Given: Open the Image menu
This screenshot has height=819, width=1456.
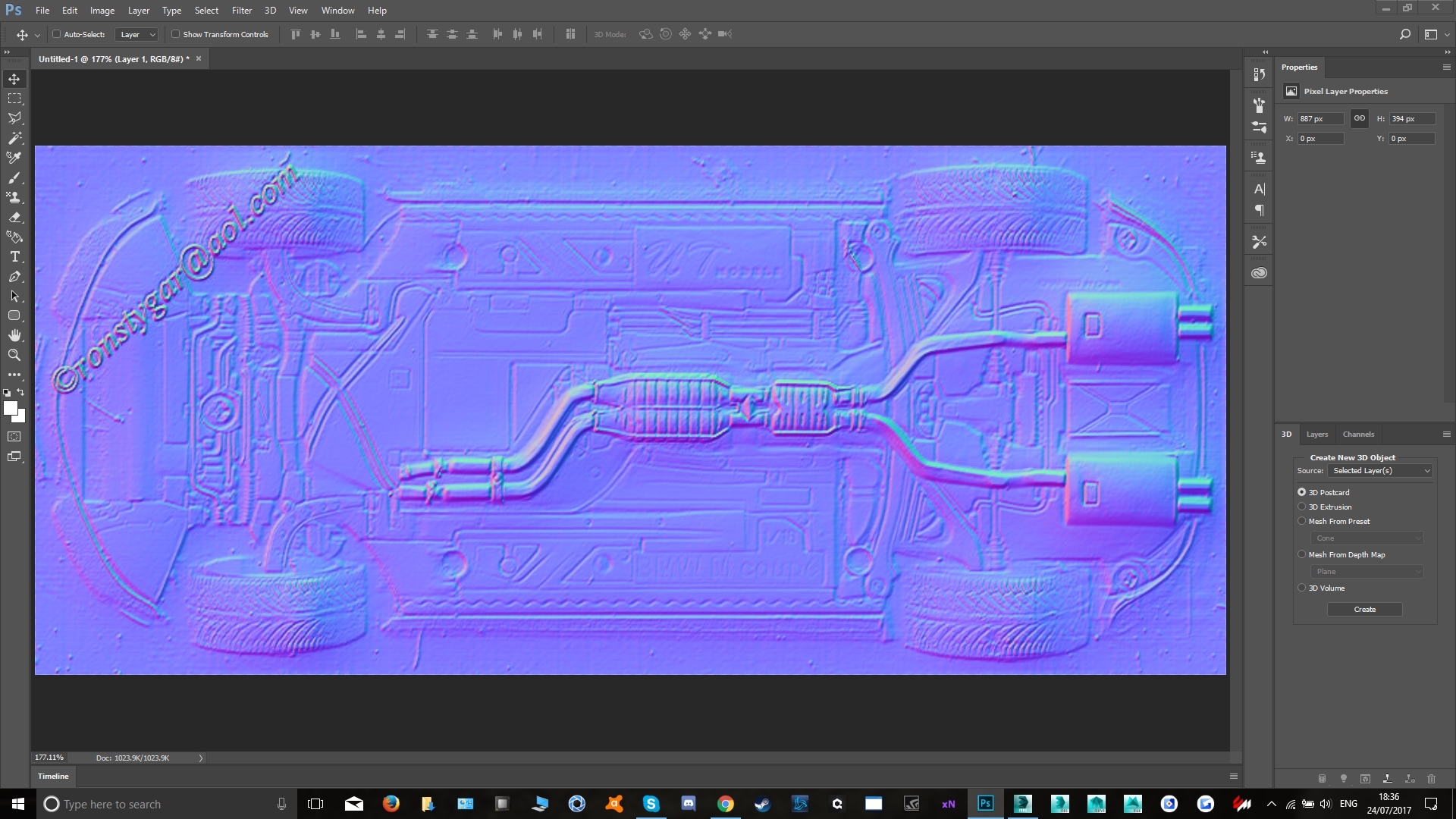Looking at the screenshot, I should tap(102, 11).
